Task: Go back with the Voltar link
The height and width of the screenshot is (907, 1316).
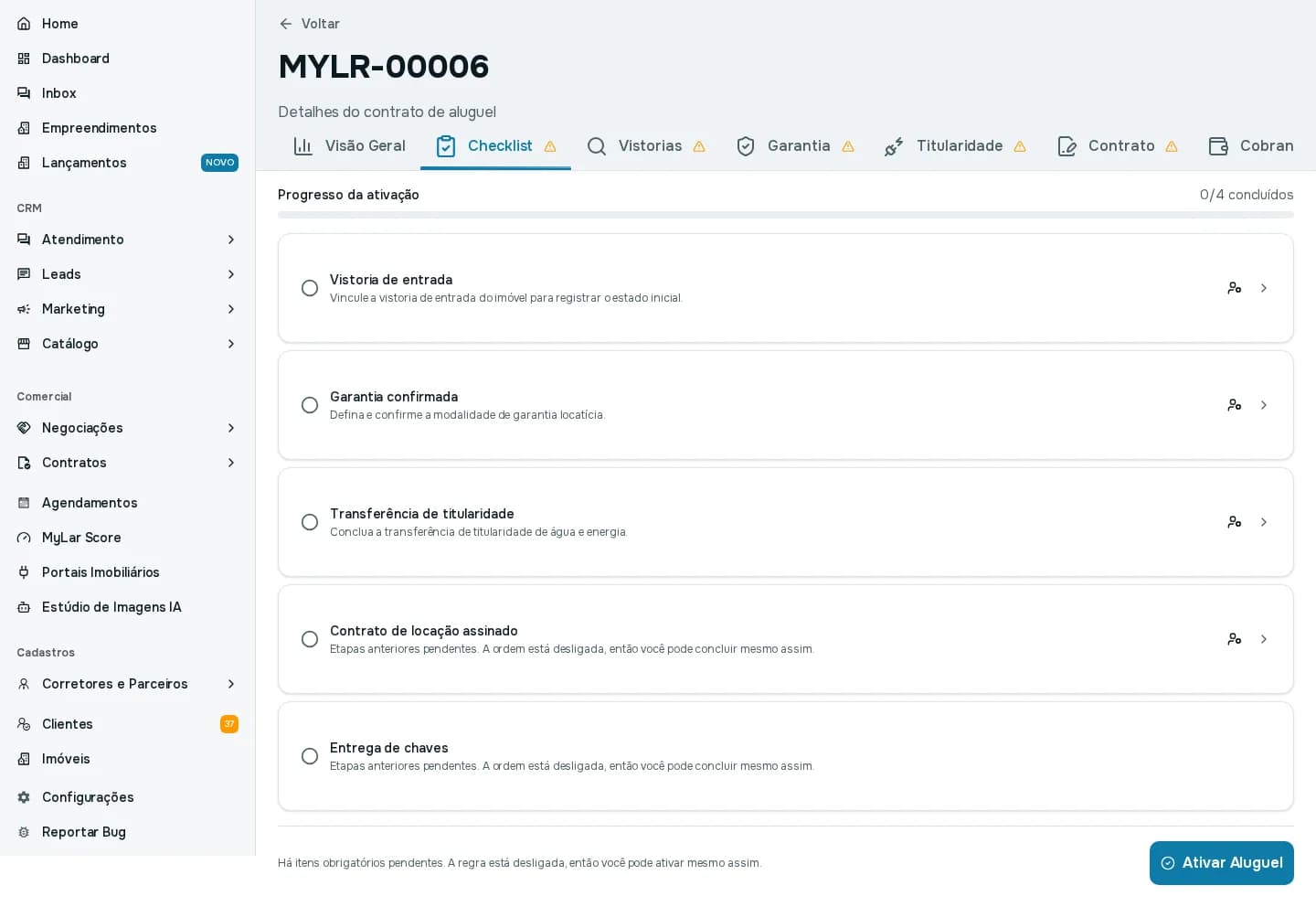Action: click(309, 24)
